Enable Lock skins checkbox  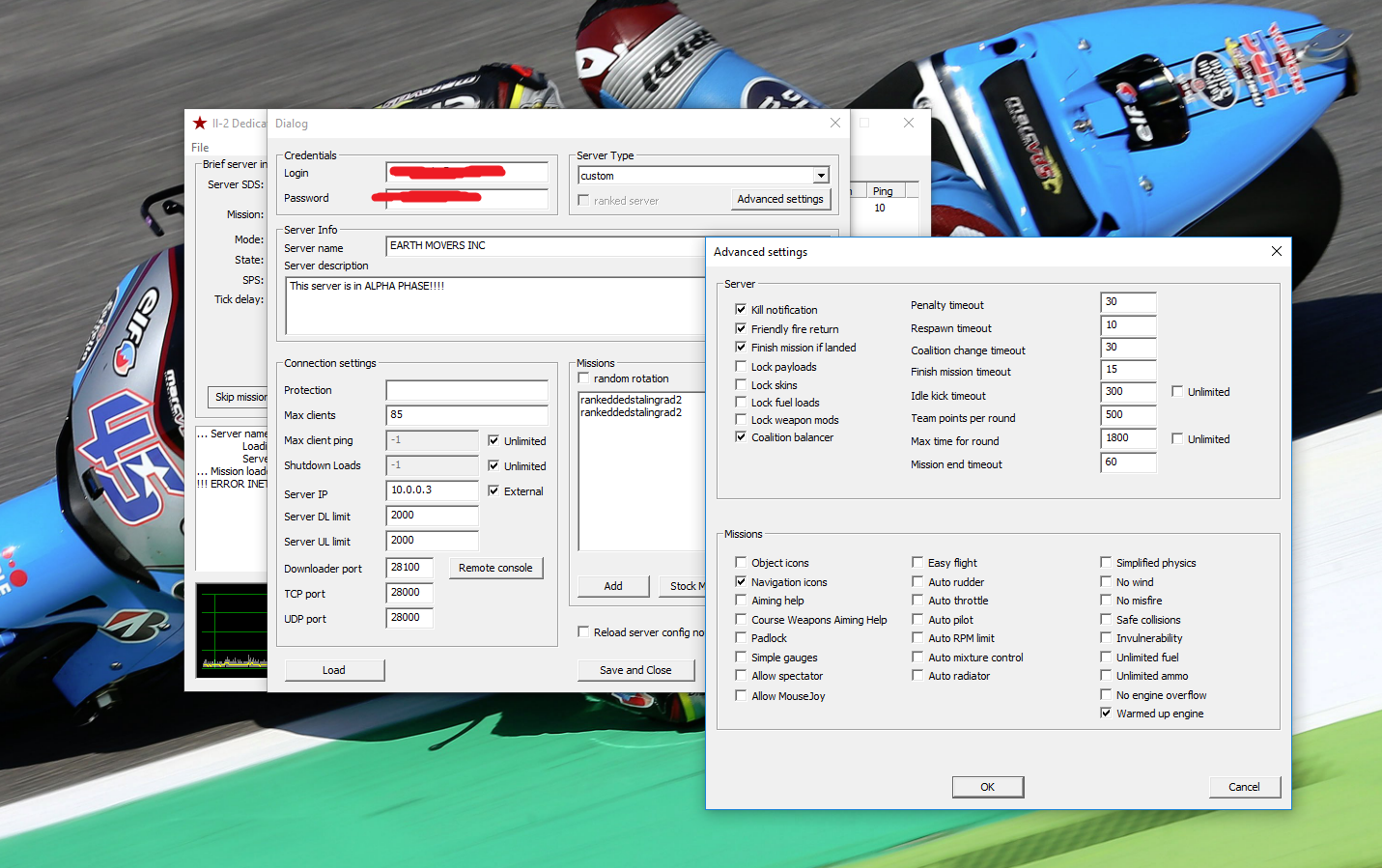741,384
